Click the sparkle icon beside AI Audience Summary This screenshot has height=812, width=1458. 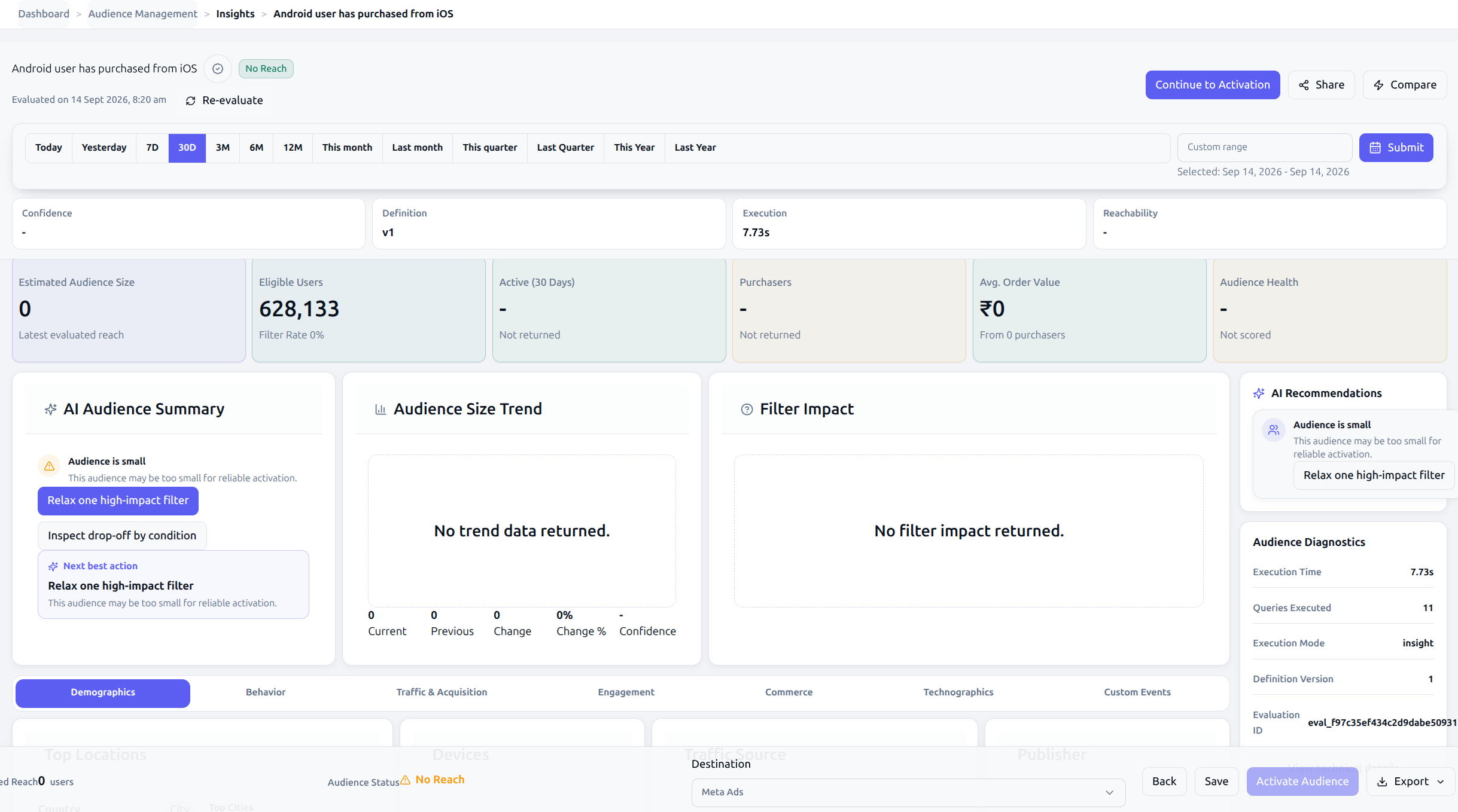tap(51, 409)
